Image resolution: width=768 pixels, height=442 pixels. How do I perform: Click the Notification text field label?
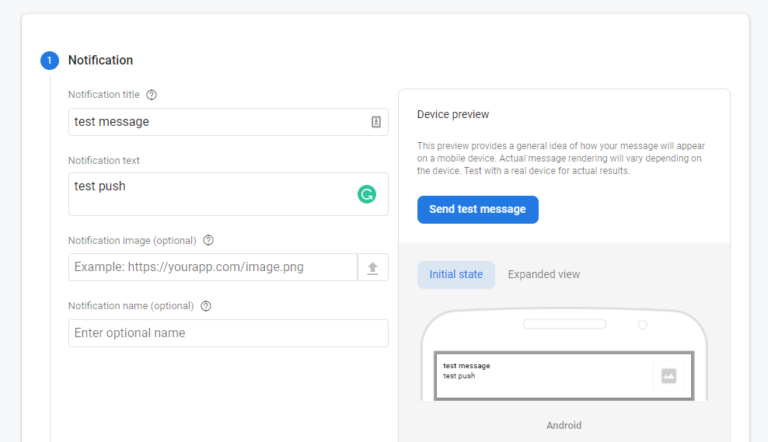(x=104, y=160)
